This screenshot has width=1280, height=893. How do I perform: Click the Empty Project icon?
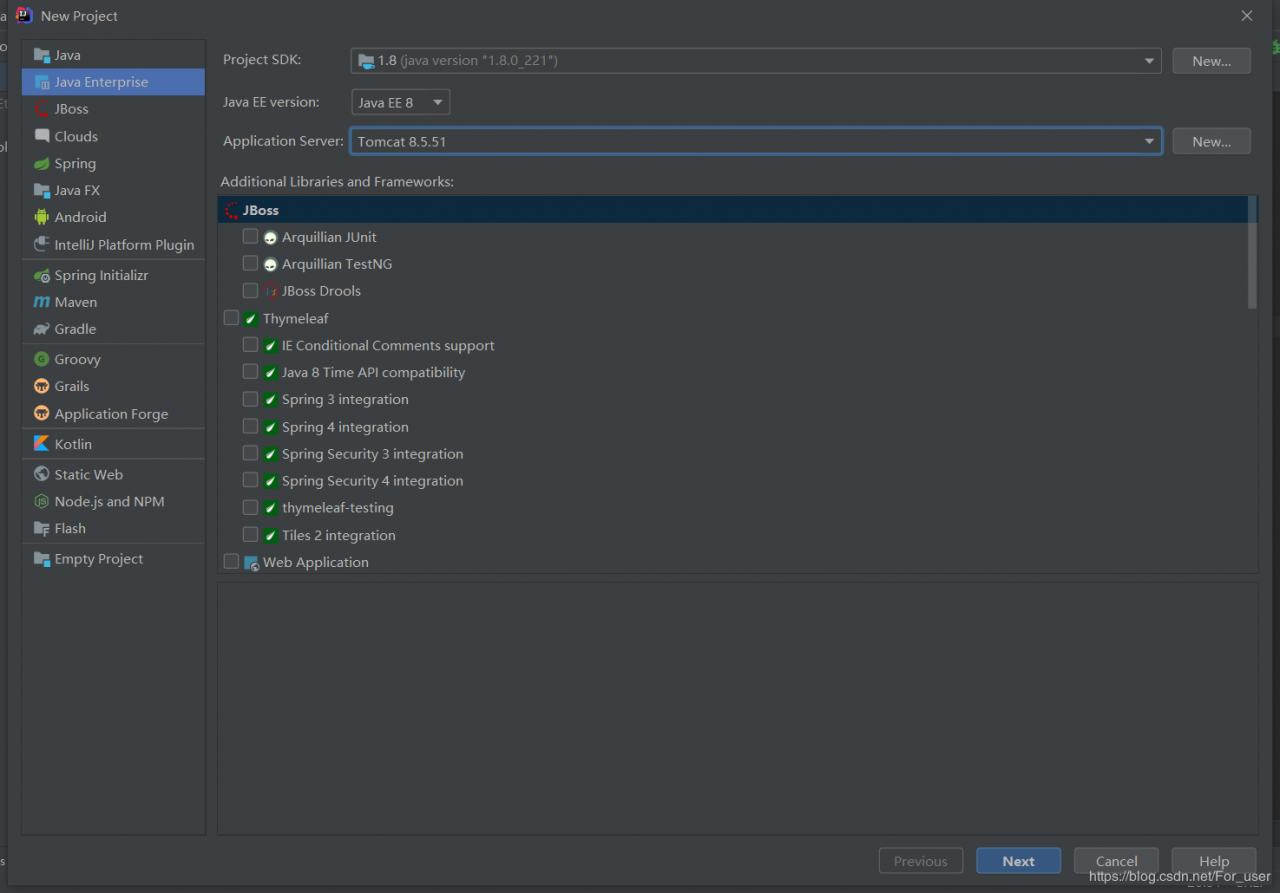[x=41, y=559]
